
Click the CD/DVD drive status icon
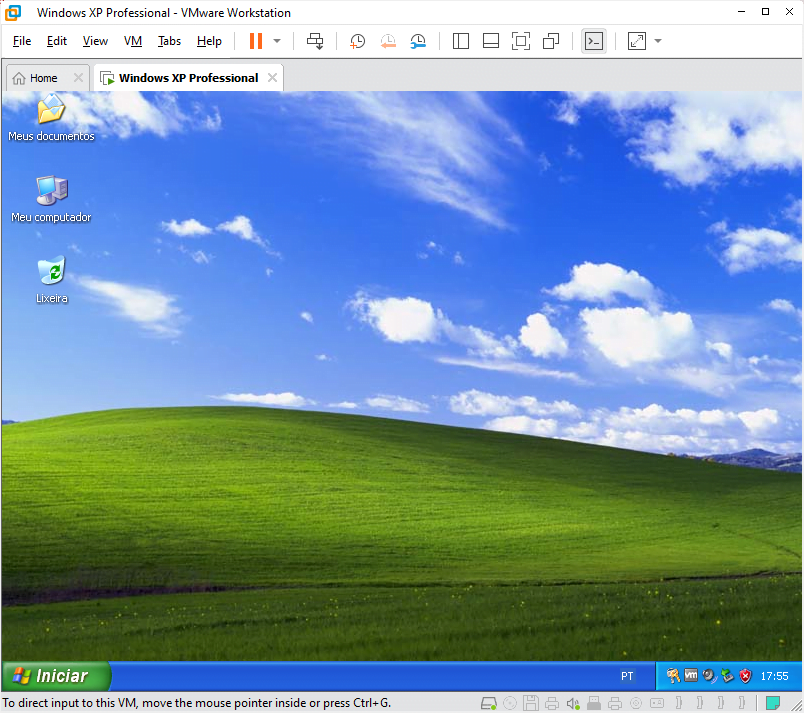(510, 703)
